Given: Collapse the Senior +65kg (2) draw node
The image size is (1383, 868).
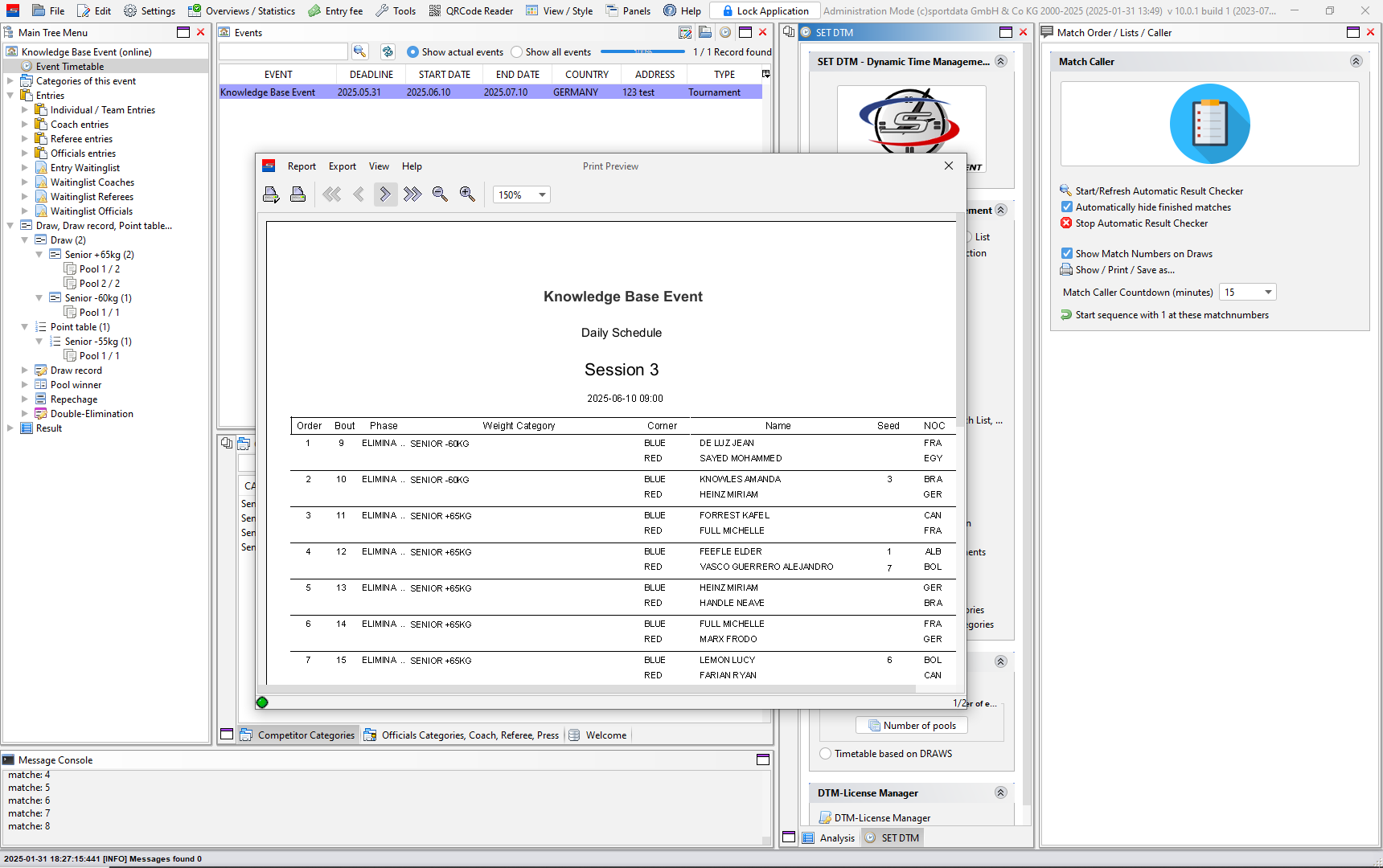Looking at the screenshot, I should [39, 254].
